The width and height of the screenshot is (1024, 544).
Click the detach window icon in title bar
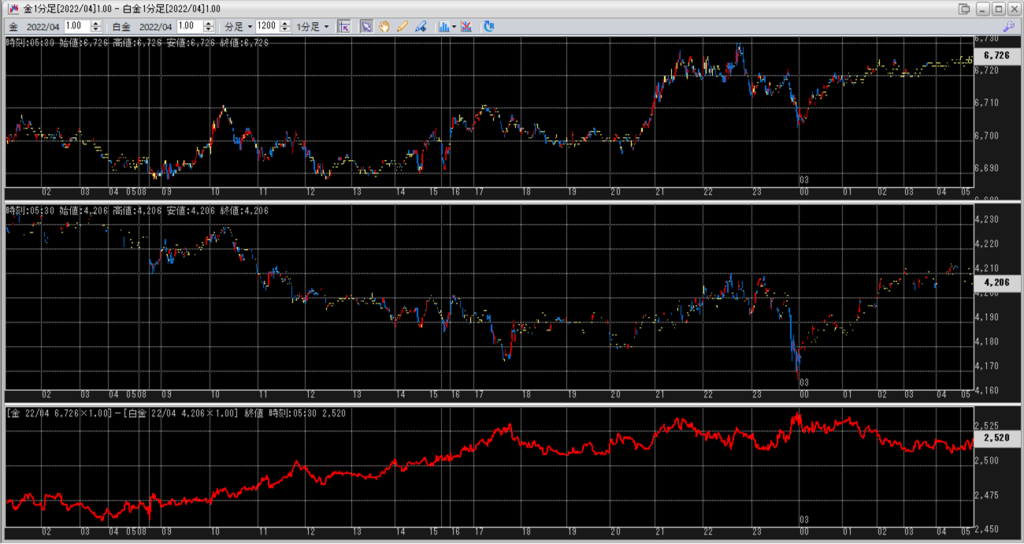[x=964, y=8]
